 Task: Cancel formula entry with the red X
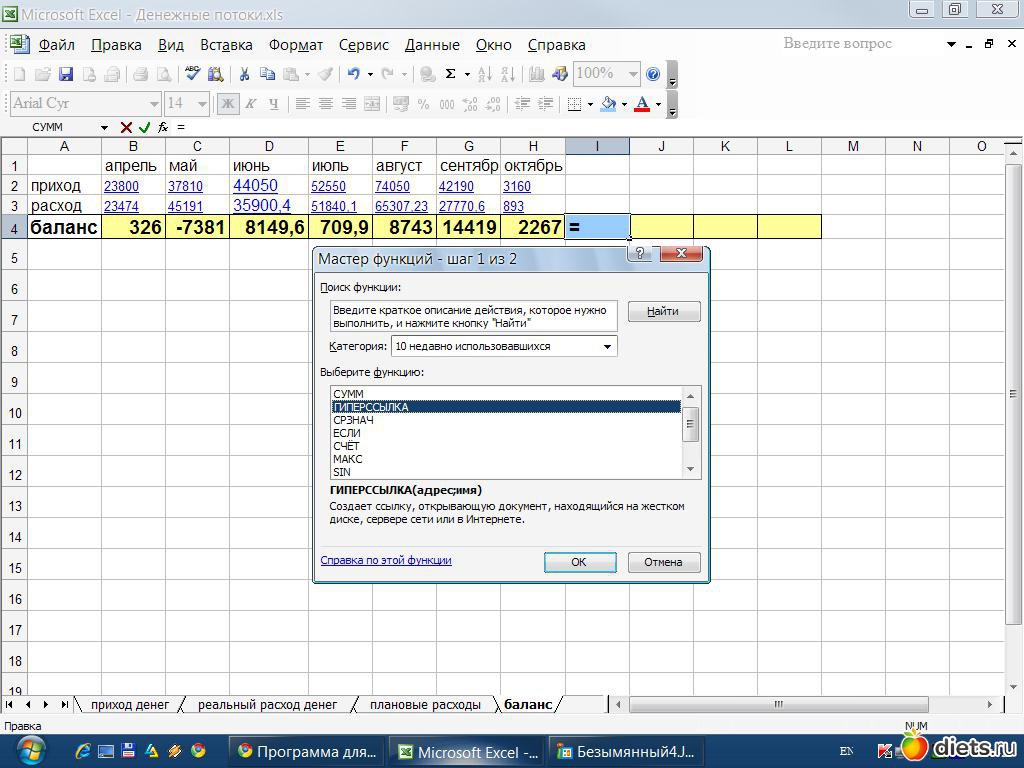pos(126,127)
